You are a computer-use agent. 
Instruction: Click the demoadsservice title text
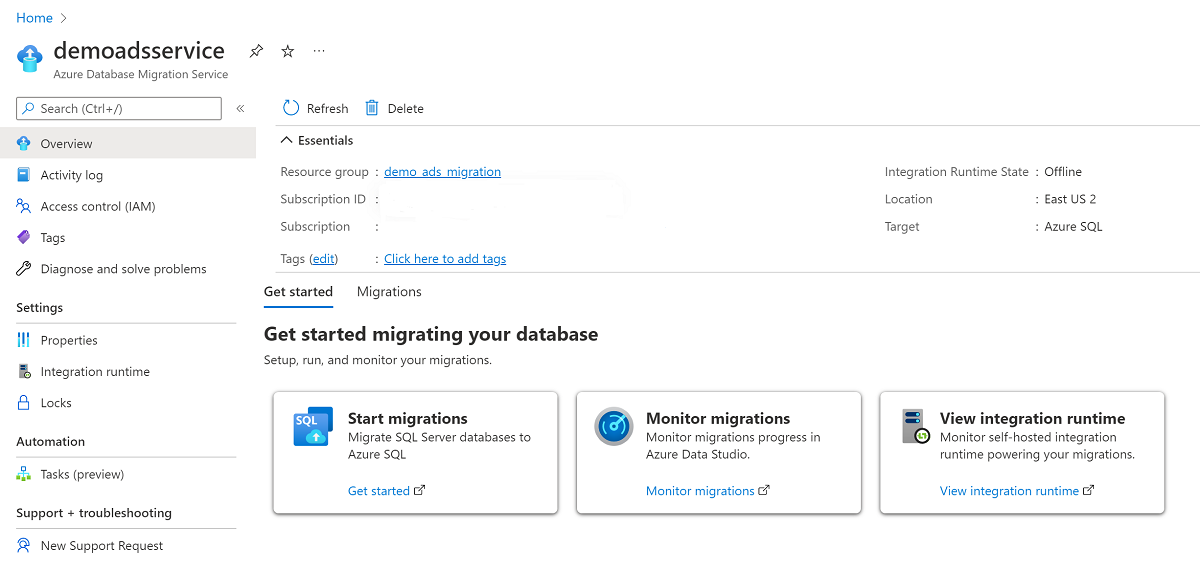139,50
